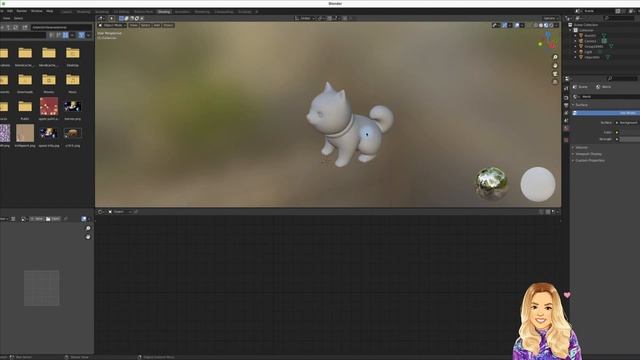Viewport: 640px width, 360px height.
Task: Toggle pin icon in node editor header
Action: click(x=136, y=212)
